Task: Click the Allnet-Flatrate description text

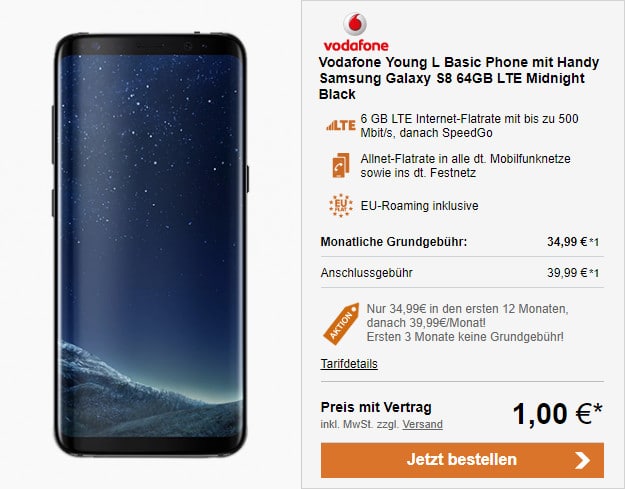Action: coord(465,166)
